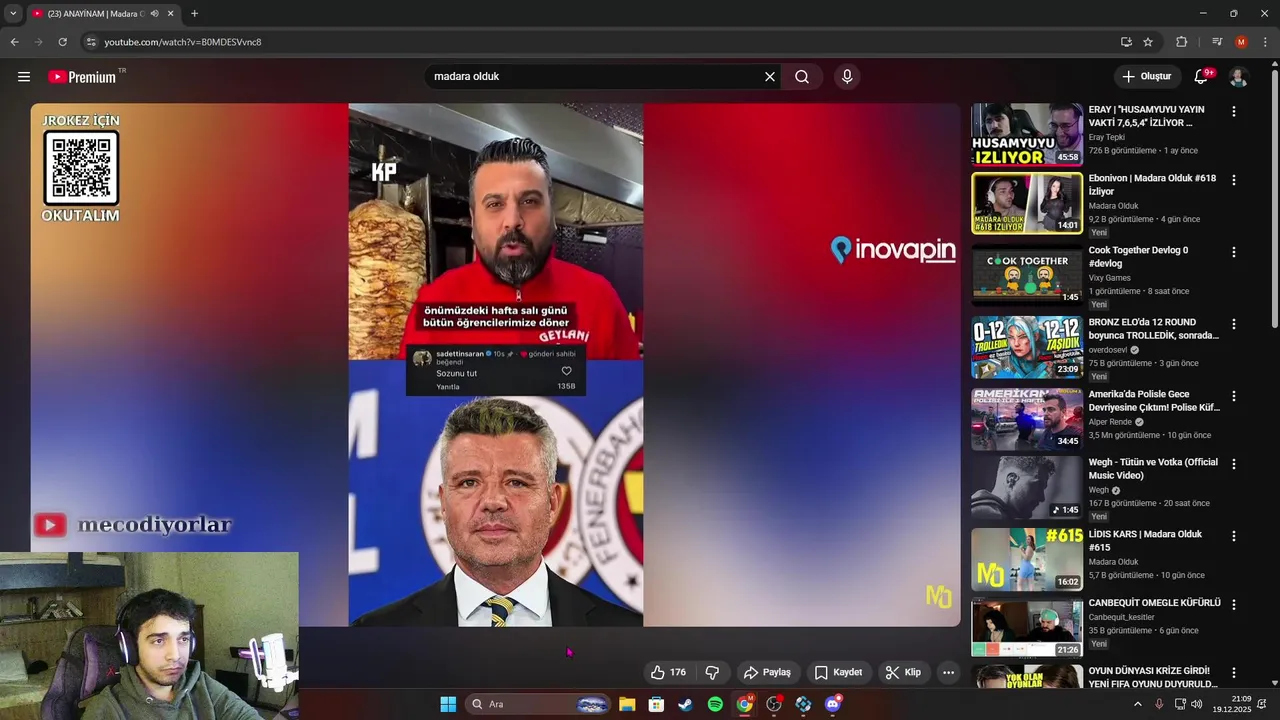Viewport: 1280px width, 720px height.
Task: Open options for Cook Together Devlog video
Action: pos(1233,252)
